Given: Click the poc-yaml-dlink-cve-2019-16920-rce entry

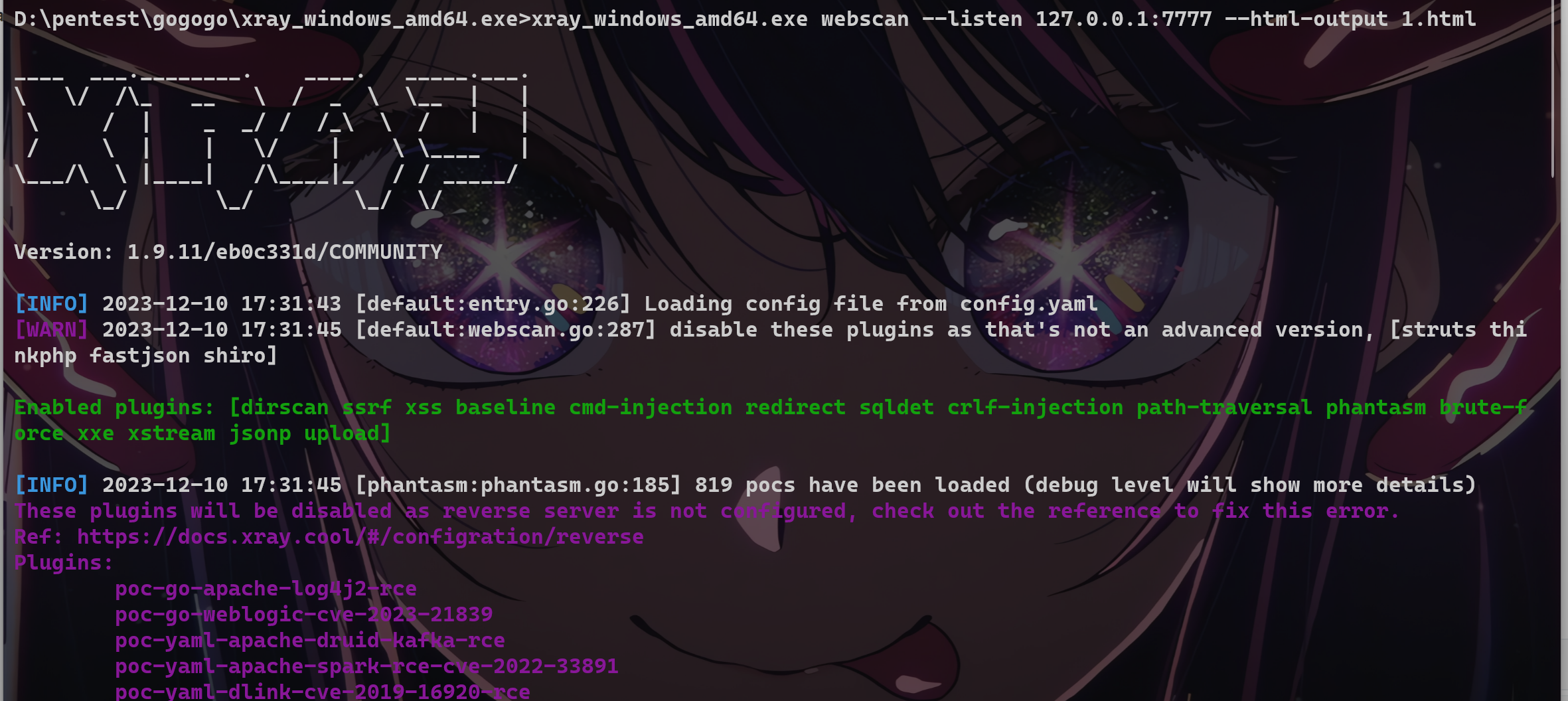Looking at the screenshot, I should pos(323,690).
